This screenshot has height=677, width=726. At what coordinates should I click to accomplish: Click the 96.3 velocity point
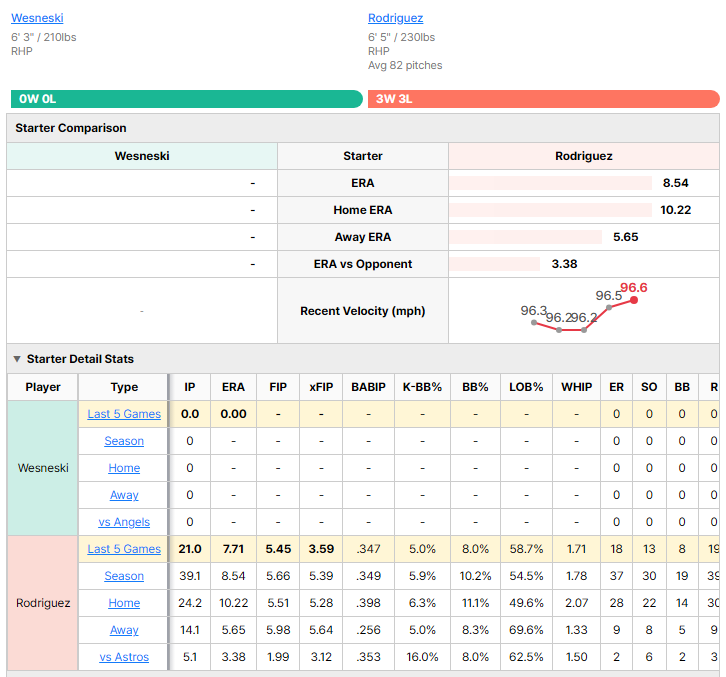click(x=534, y=323)
